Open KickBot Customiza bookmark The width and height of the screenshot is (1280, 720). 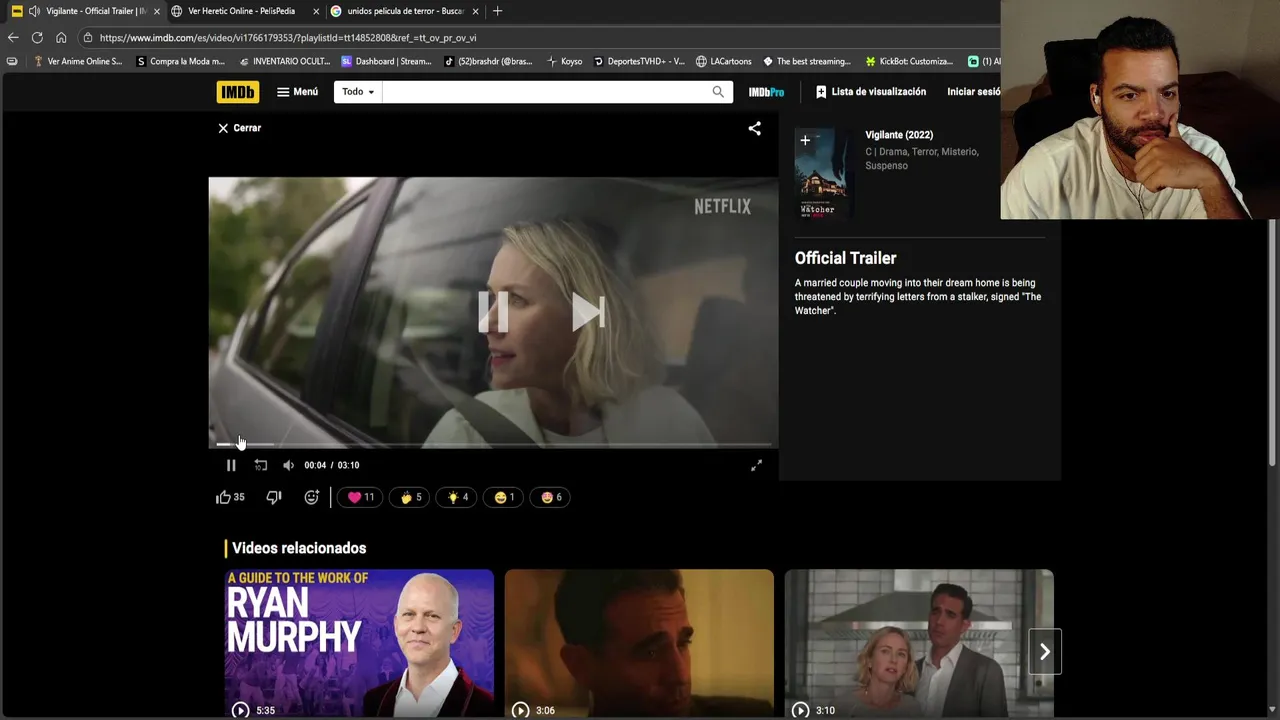[x=910, y=62]
